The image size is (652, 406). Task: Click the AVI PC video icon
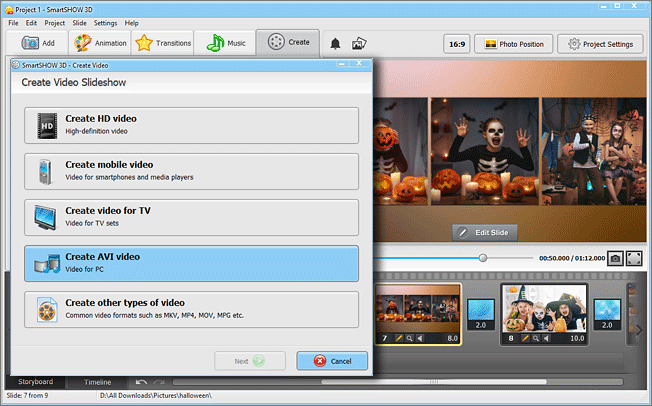pos(47,264)
